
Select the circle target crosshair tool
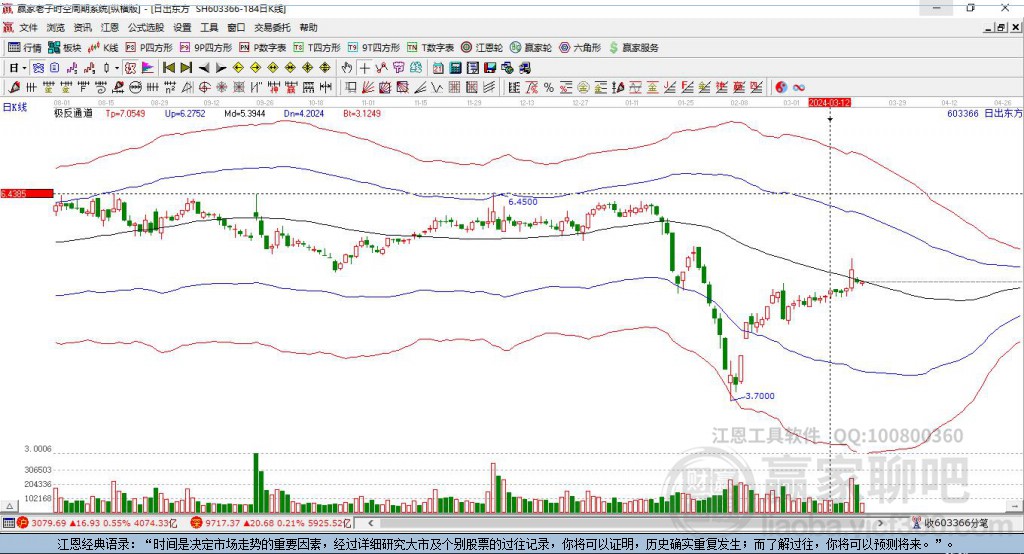point(204,88)
